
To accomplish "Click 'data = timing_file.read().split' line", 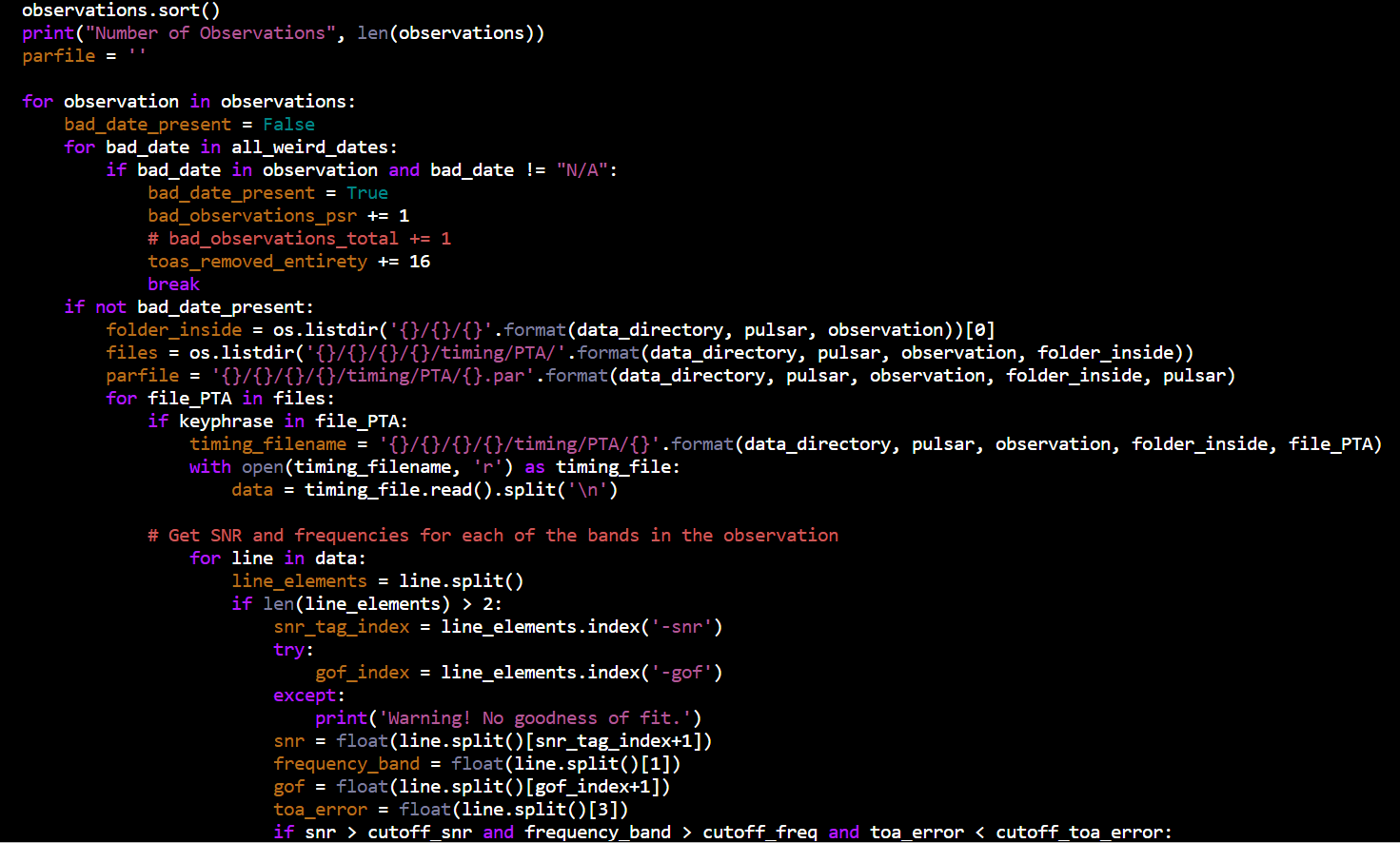I will click(424, 490).
